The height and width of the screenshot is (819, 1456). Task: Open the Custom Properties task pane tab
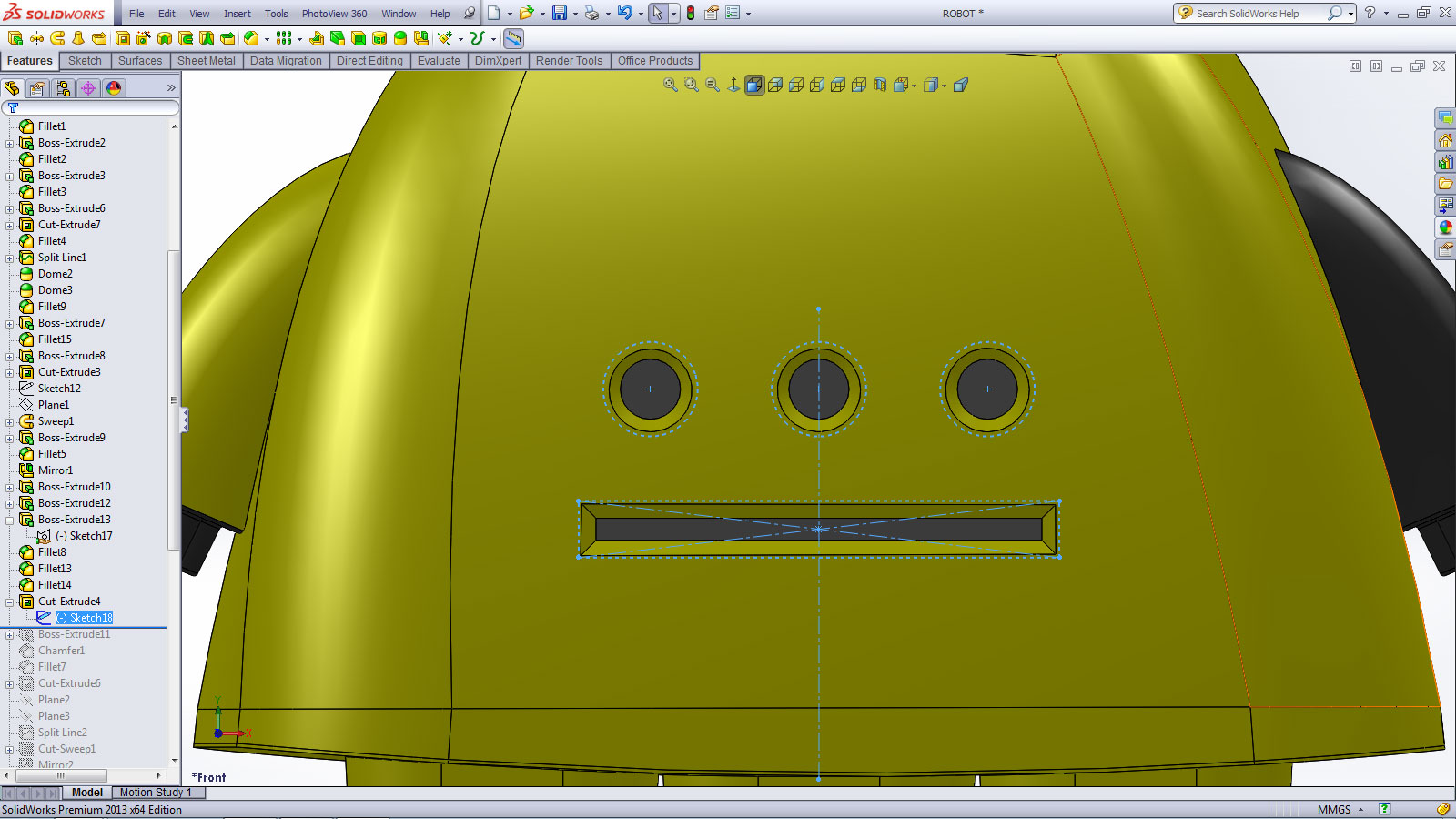(x=1445, y=249)
